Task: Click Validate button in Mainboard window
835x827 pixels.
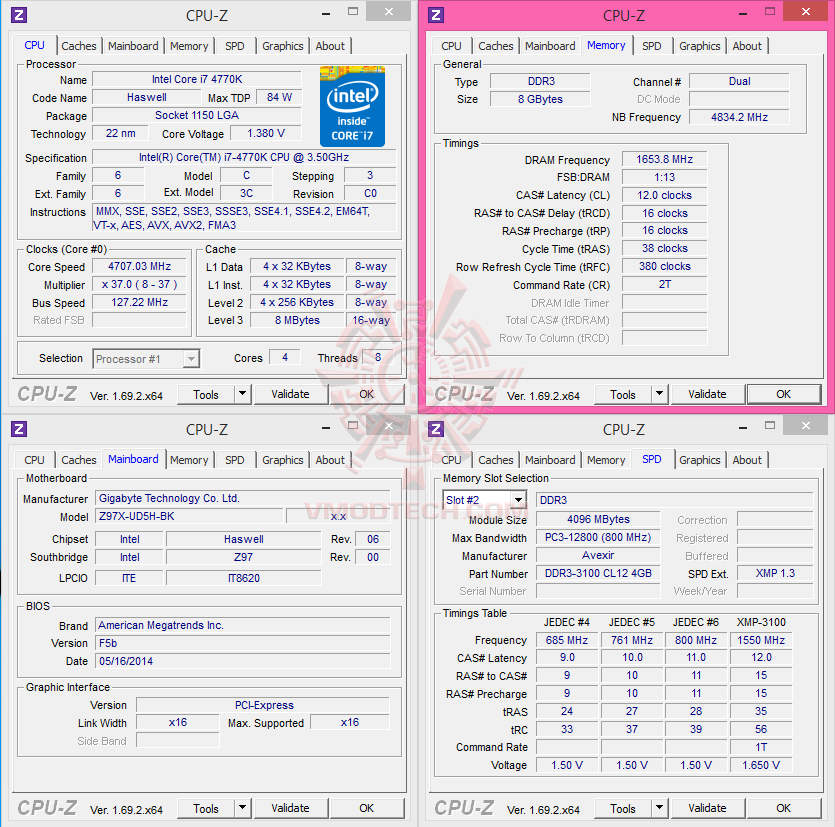Action: pyautogui.click(x=290, y=808)
